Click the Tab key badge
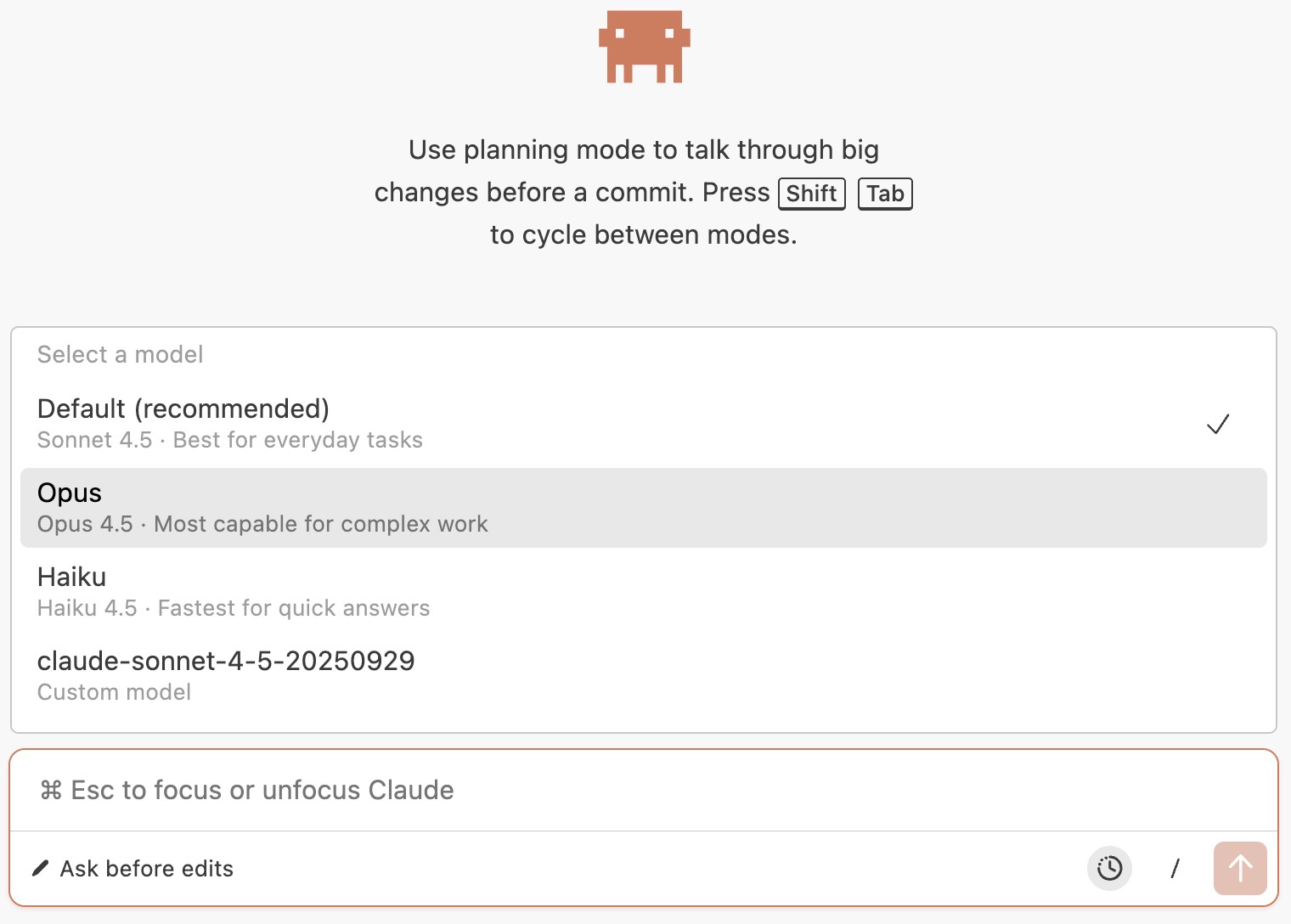Image resolution: width=1291 pixels, height=924 pixels. [x=885, y=194]
